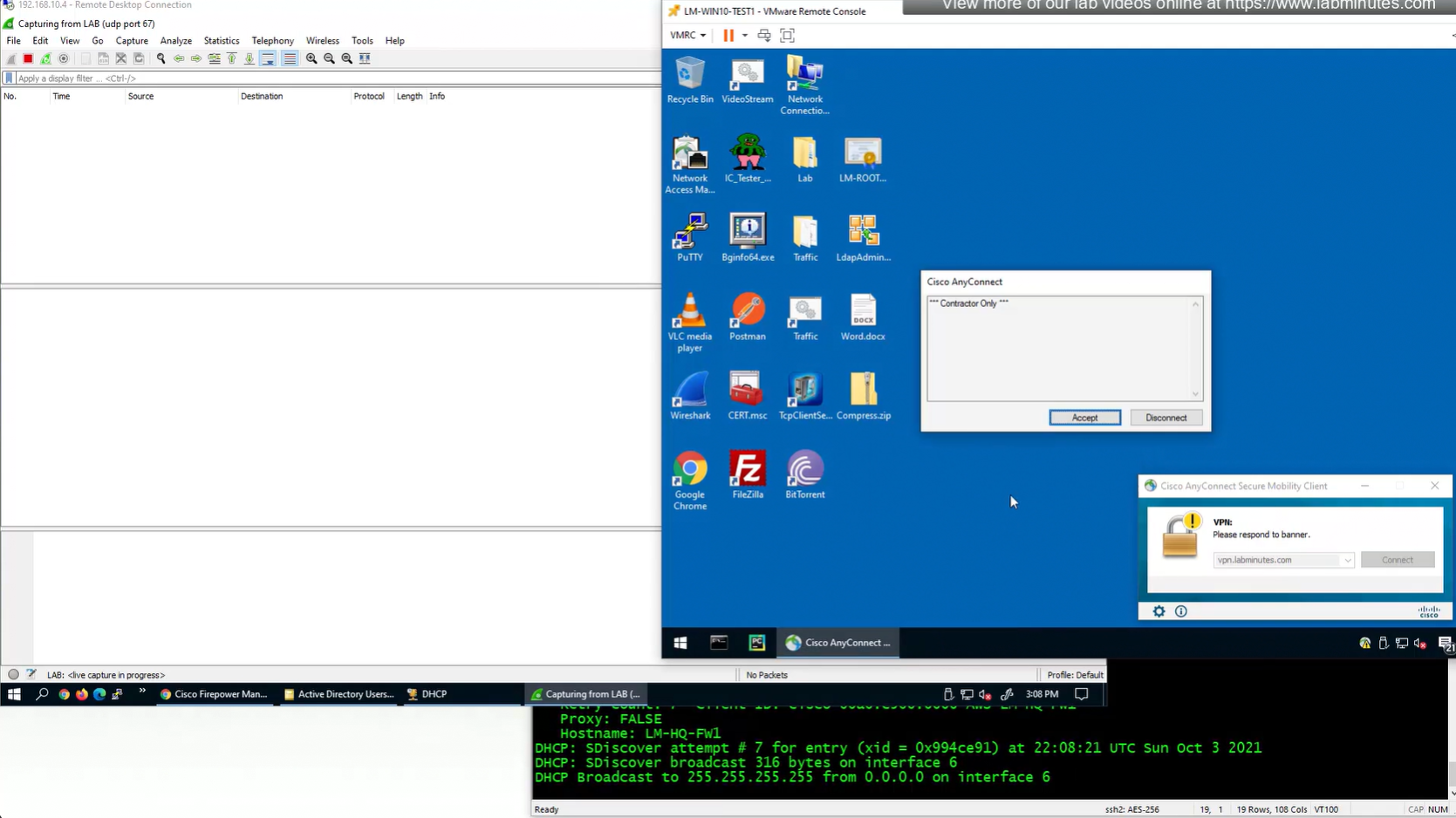1456x818 pixels.
Task: Click the find packet magnifier icon
Action: coord(161,58)
